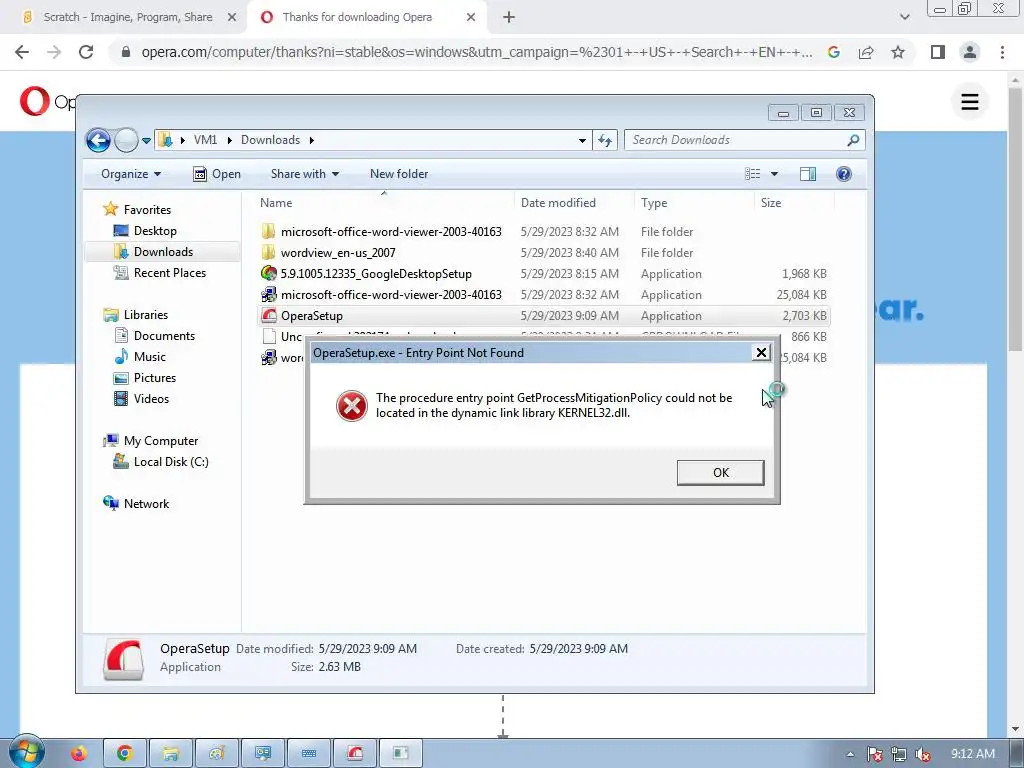Click the Chrome address bar URL
1024x768 pixels.
coord(477,52)
